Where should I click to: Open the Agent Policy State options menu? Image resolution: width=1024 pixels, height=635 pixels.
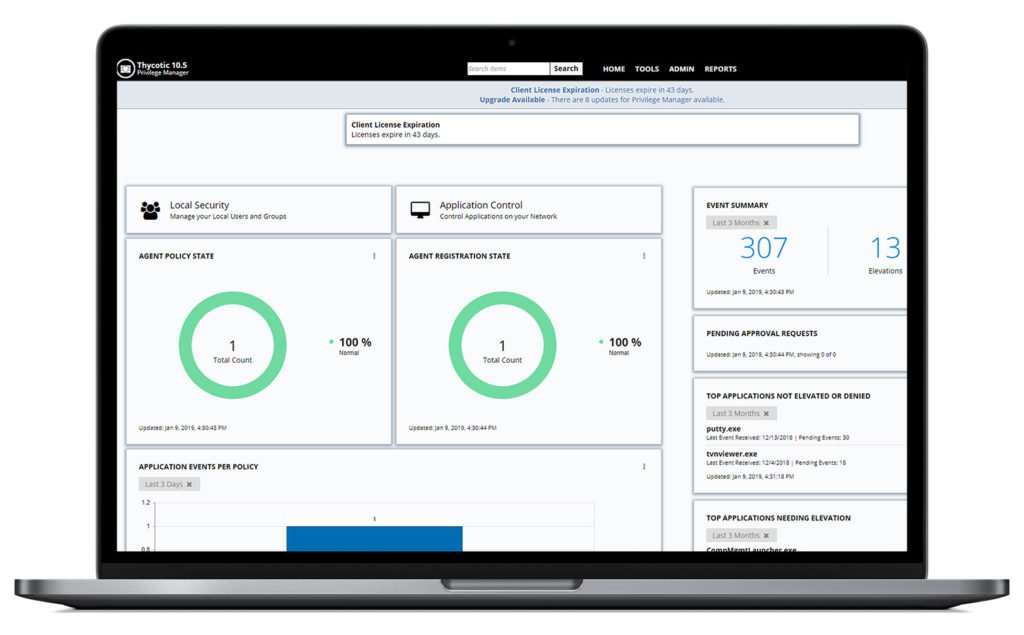tap(374, 256)
